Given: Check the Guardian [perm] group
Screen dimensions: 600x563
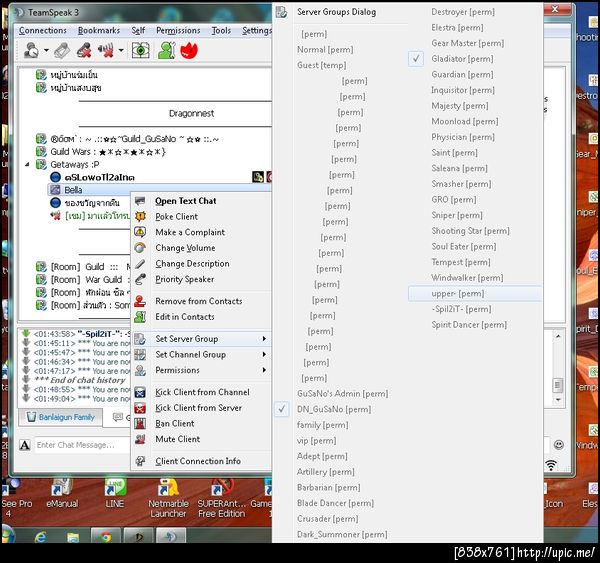Looking at the screenshot, I should 462,75.
